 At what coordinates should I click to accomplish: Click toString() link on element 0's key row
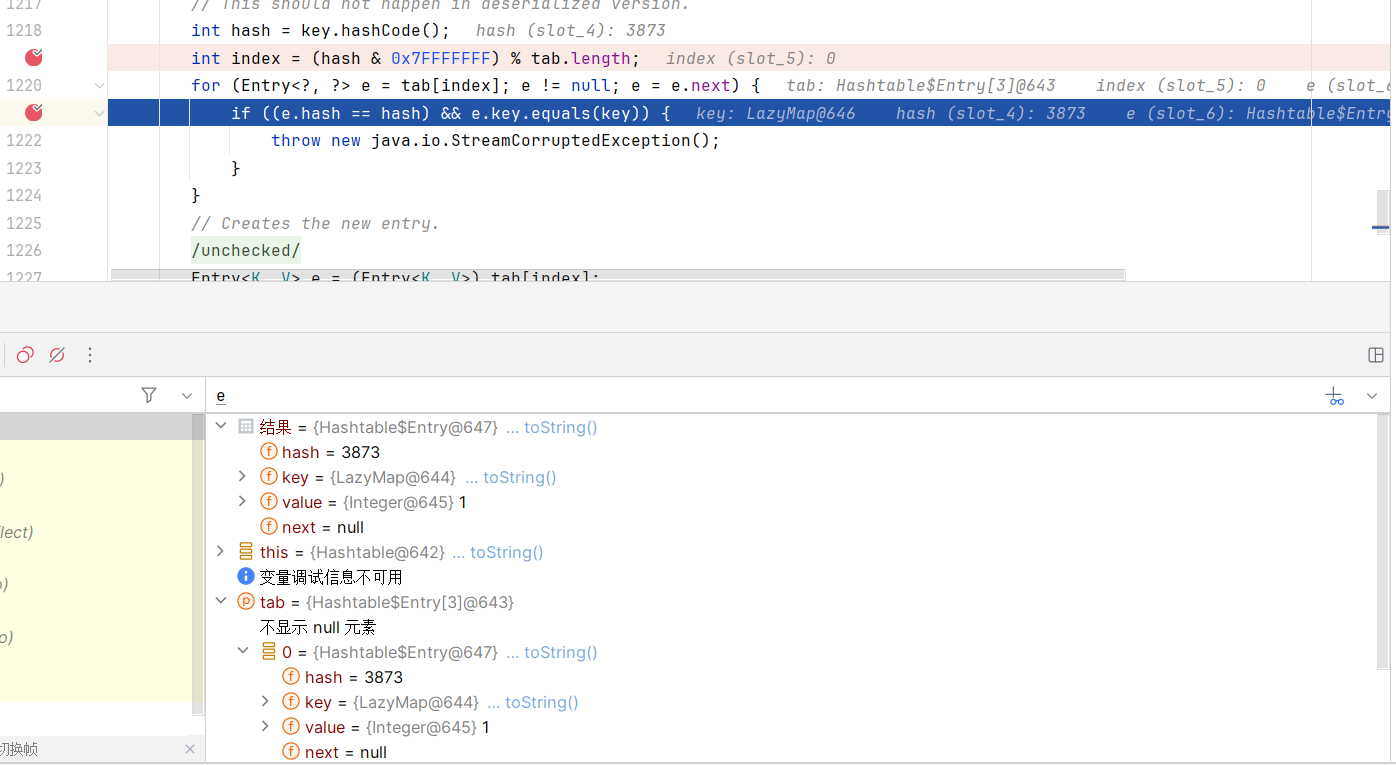point(541,702)
